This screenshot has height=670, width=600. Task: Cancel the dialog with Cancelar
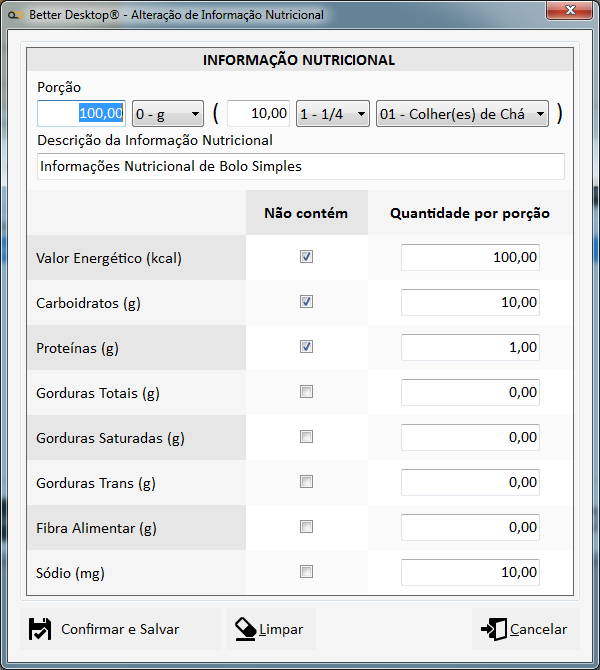526,629
